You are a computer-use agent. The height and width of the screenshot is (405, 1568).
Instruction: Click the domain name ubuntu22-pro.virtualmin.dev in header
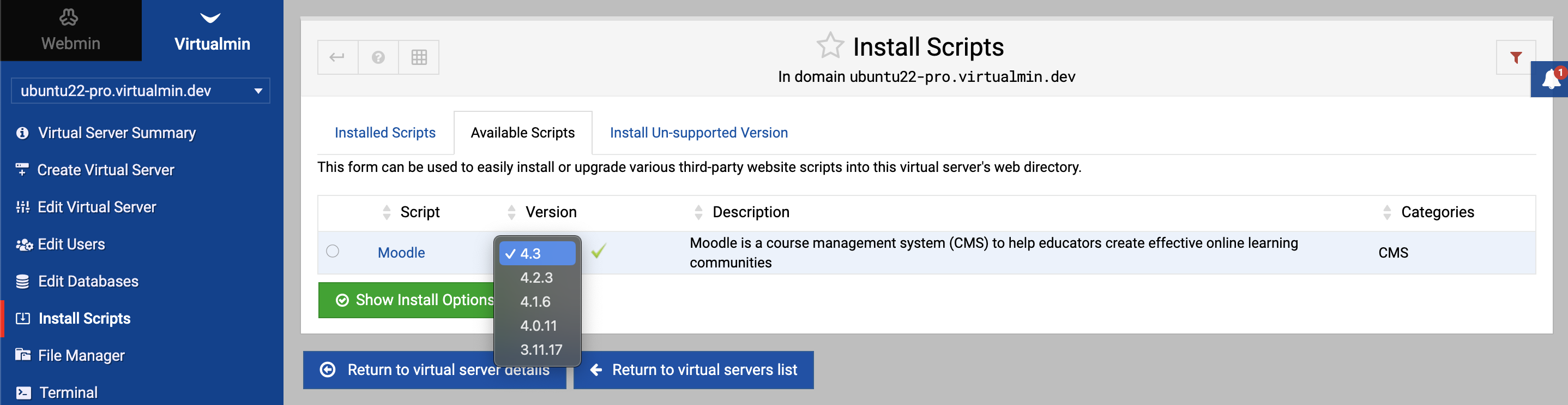pos(962,77)
